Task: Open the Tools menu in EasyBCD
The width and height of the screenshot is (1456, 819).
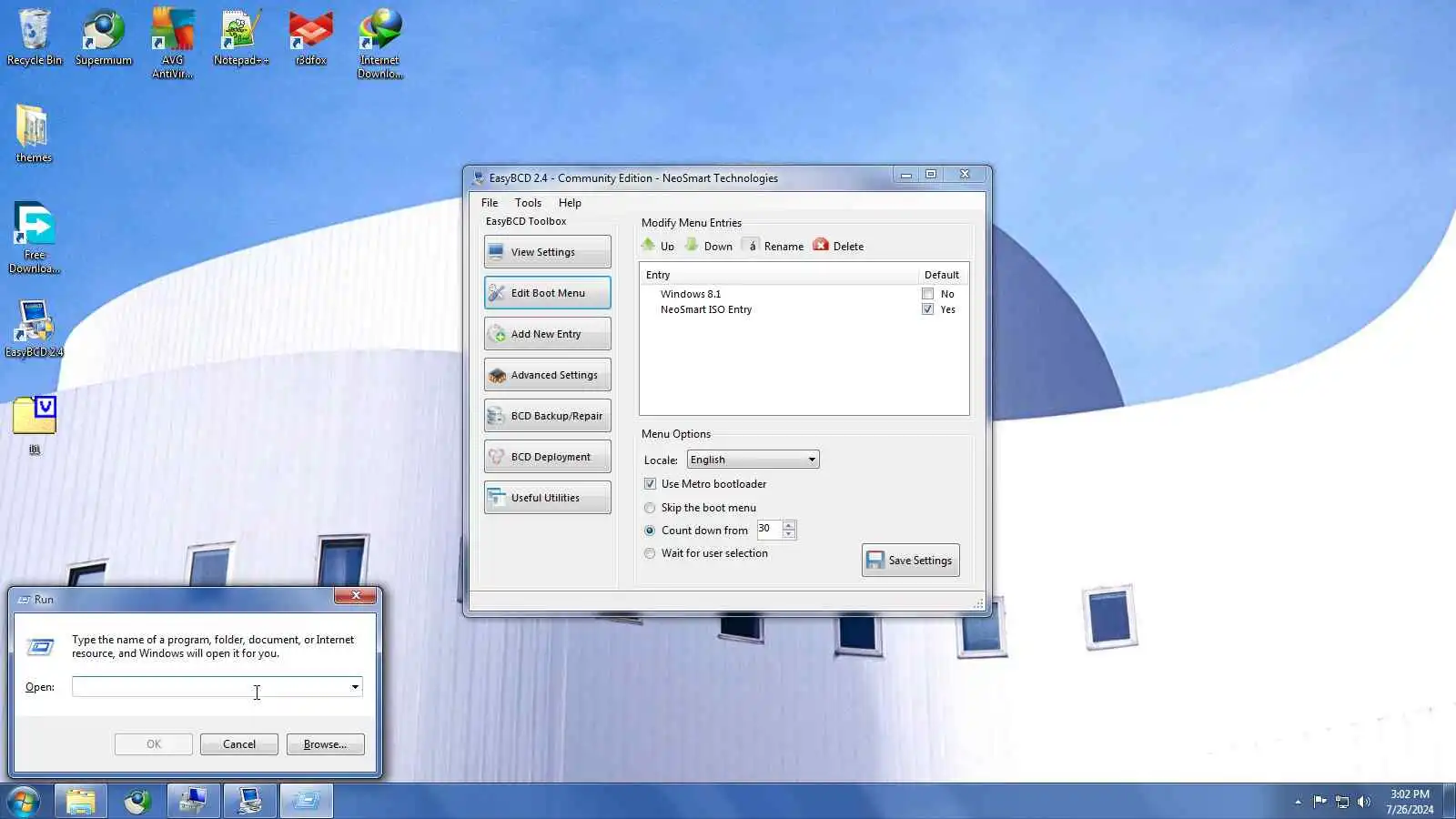Action: point(528,203)
